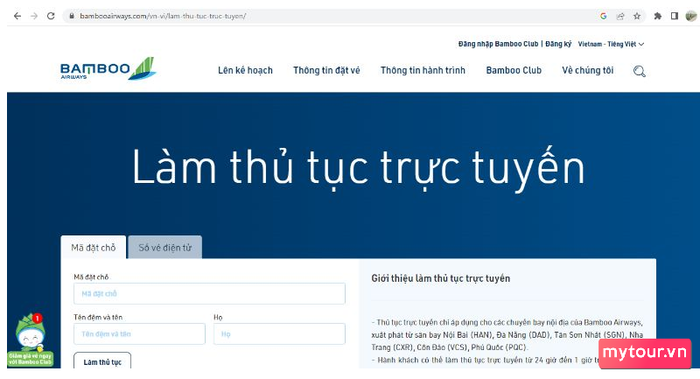The image size is (700, 379).
Task: Go back using the browser back arrow
Action: [17, 16]
